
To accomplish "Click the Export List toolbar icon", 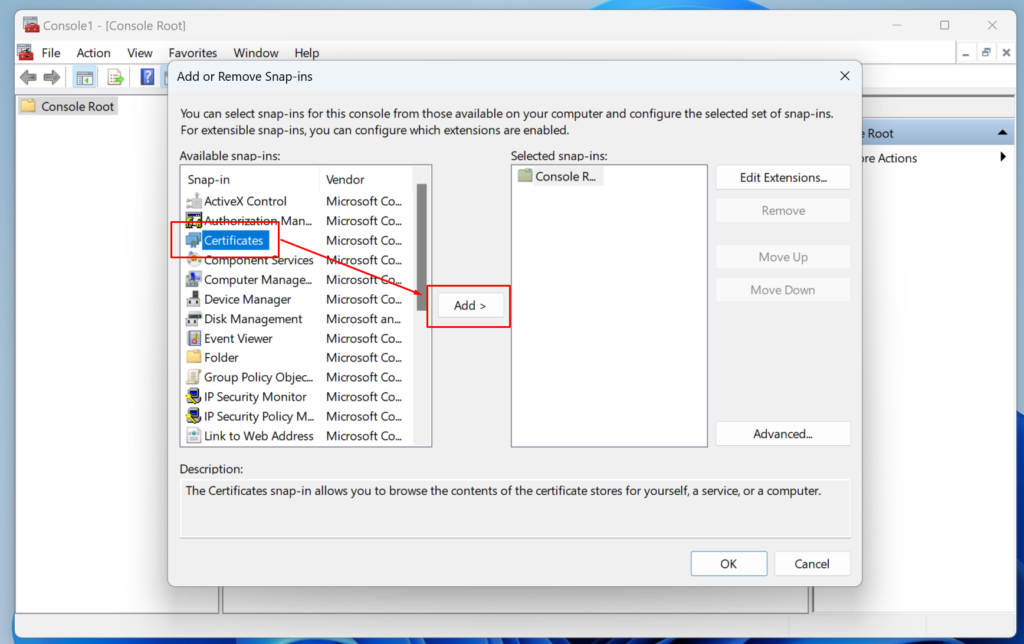I will pos(116,78).
